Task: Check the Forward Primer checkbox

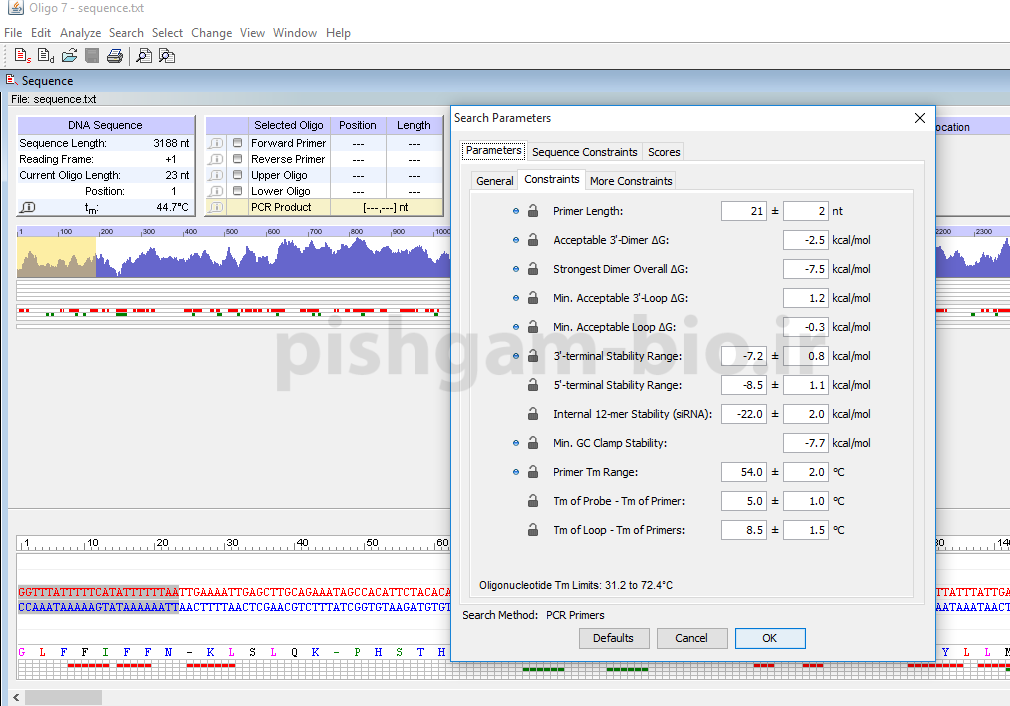Action: pyautogui.click(x=237, y=143)
